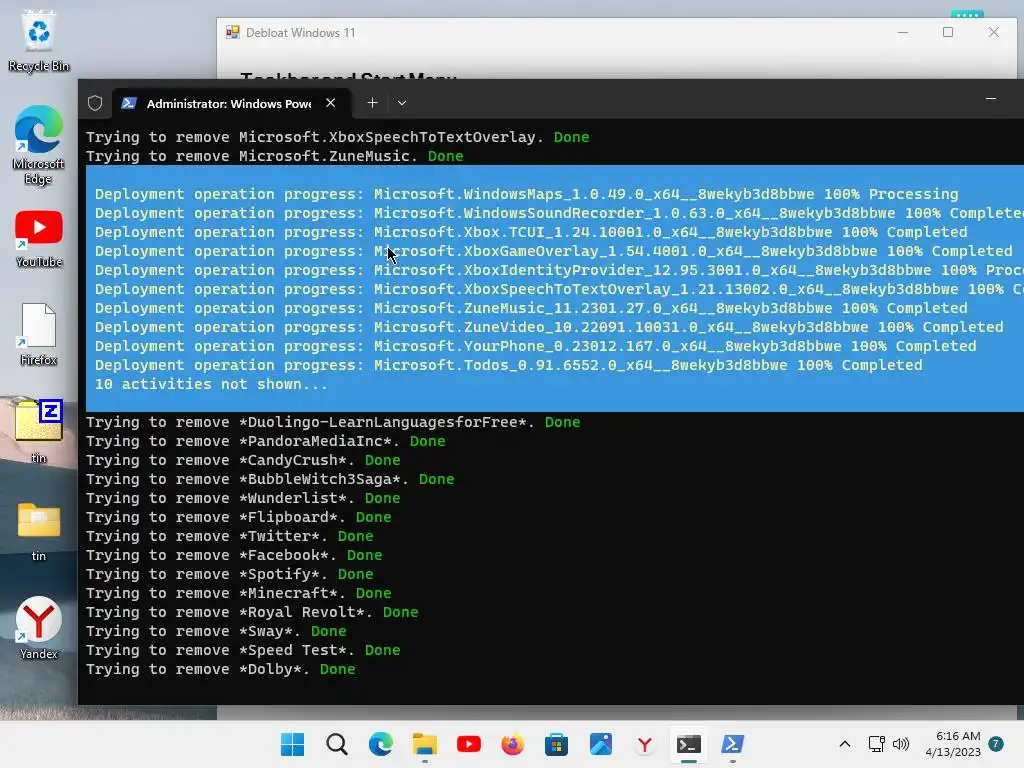Open notification center badge showing 7
This screenshot has height=768, width=1024.
click(x=996, y=744)
